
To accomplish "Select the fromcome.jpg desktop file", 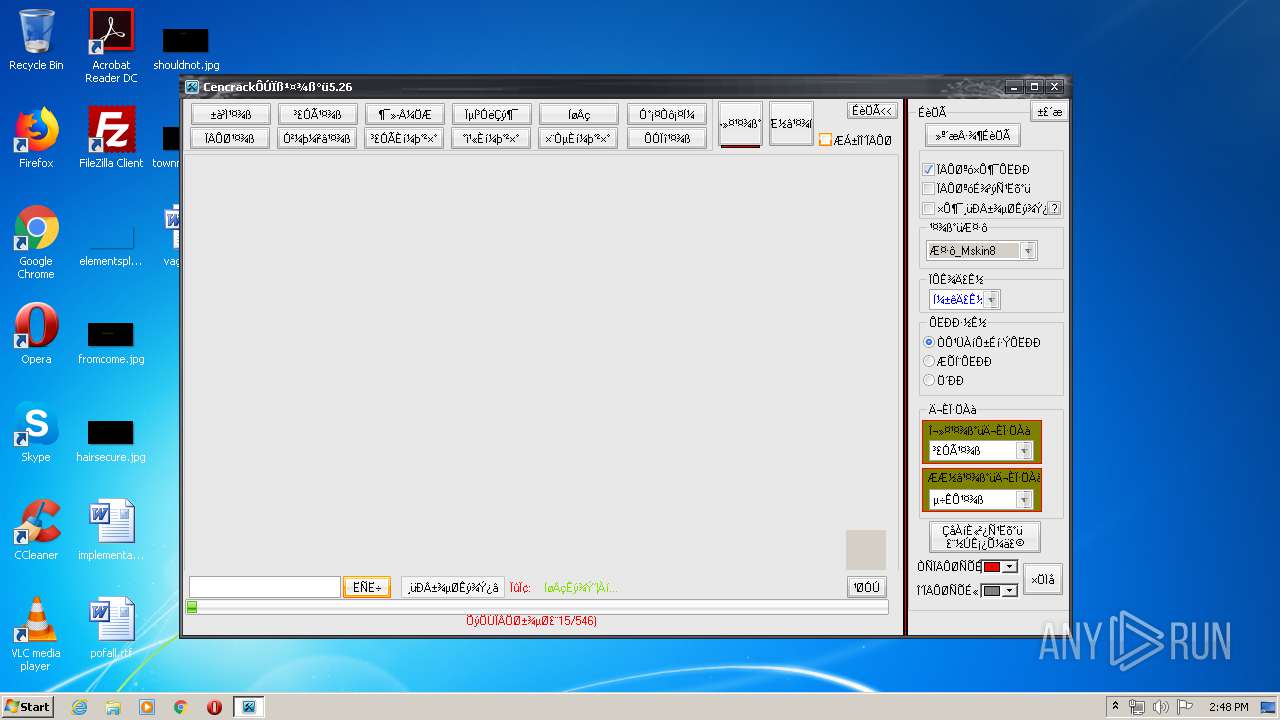I will (111, 343).
